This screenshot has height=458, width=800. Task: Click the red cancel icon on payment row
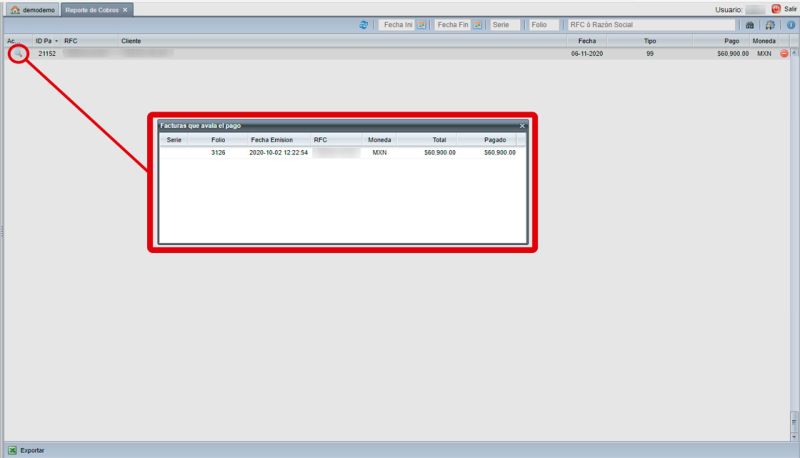click(x=785, y=53)
